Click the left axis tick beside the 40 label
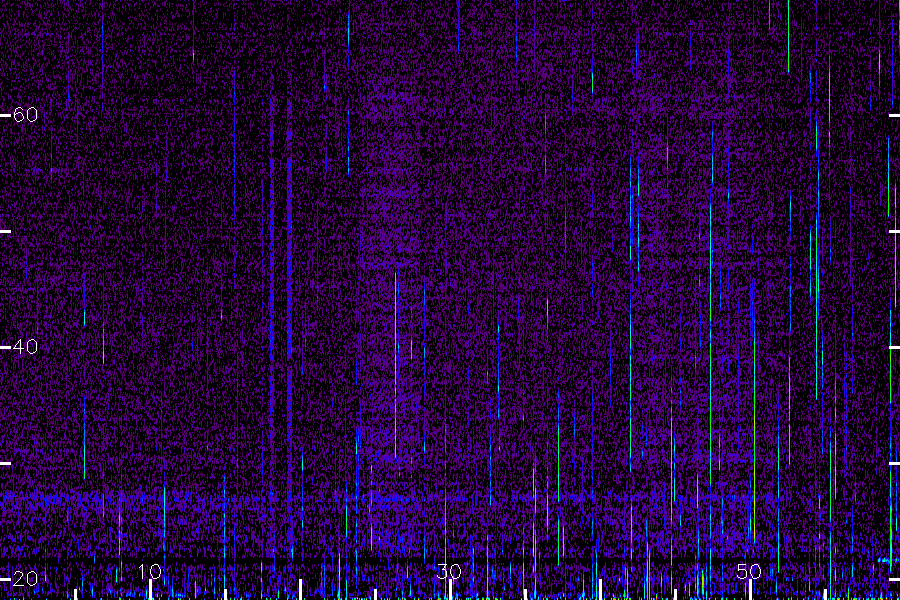The width and height of the screenshot is (900, 600). (5, 347)
